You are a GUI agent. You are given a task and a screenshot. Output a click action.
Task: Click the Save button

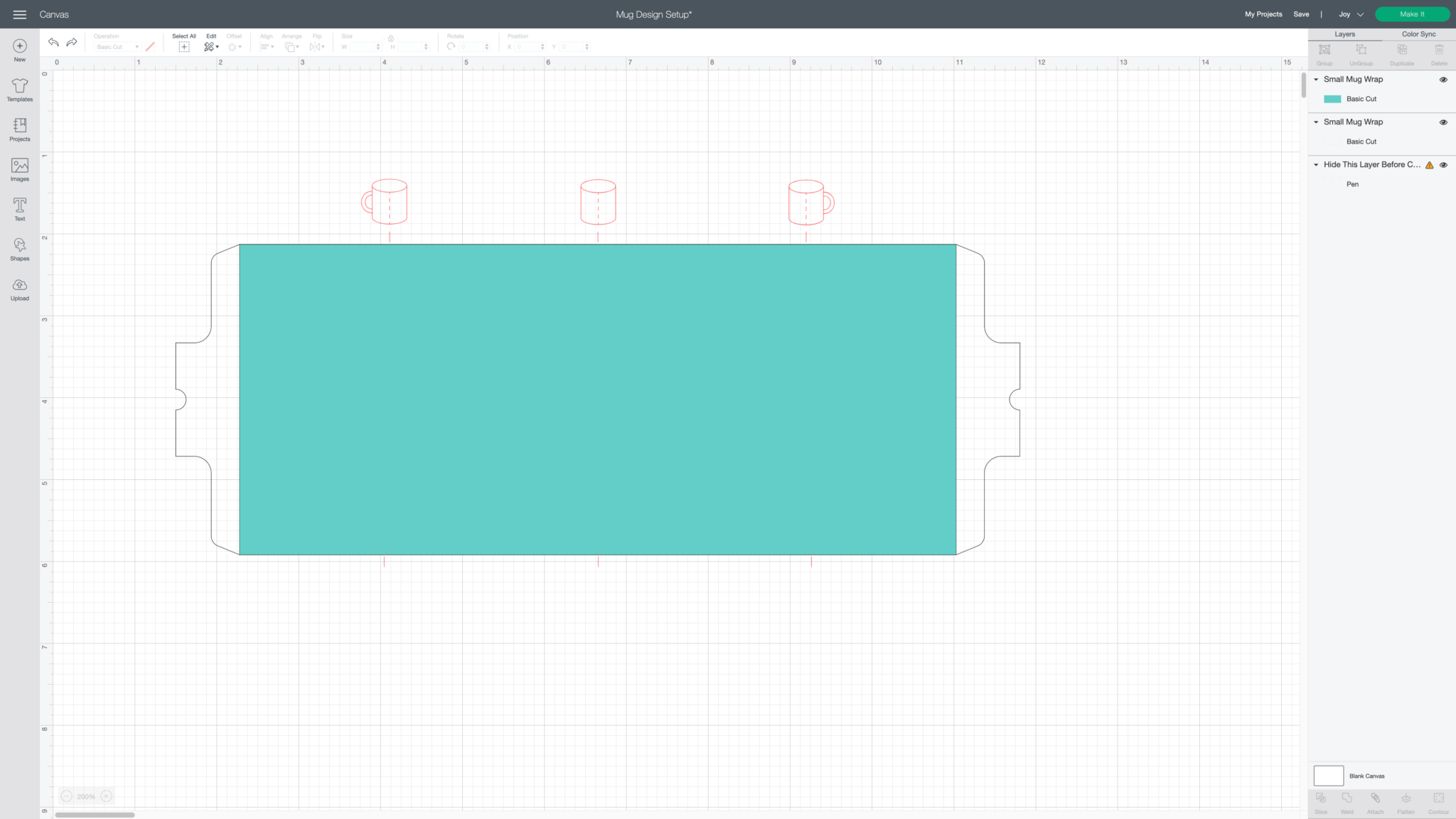point(1301,14)
